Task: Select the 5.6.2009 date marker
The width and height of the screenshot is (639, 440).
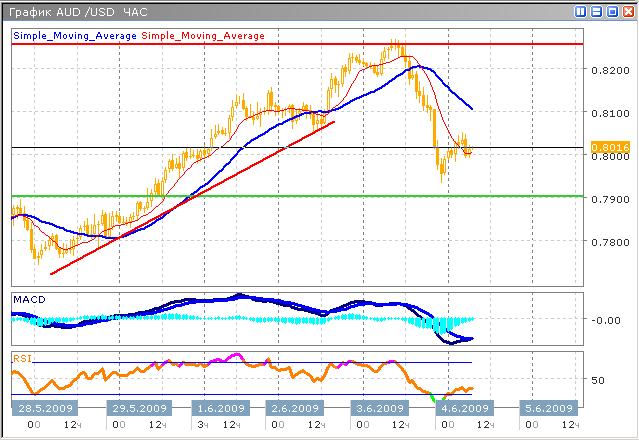Action: (x=548, y=408)
